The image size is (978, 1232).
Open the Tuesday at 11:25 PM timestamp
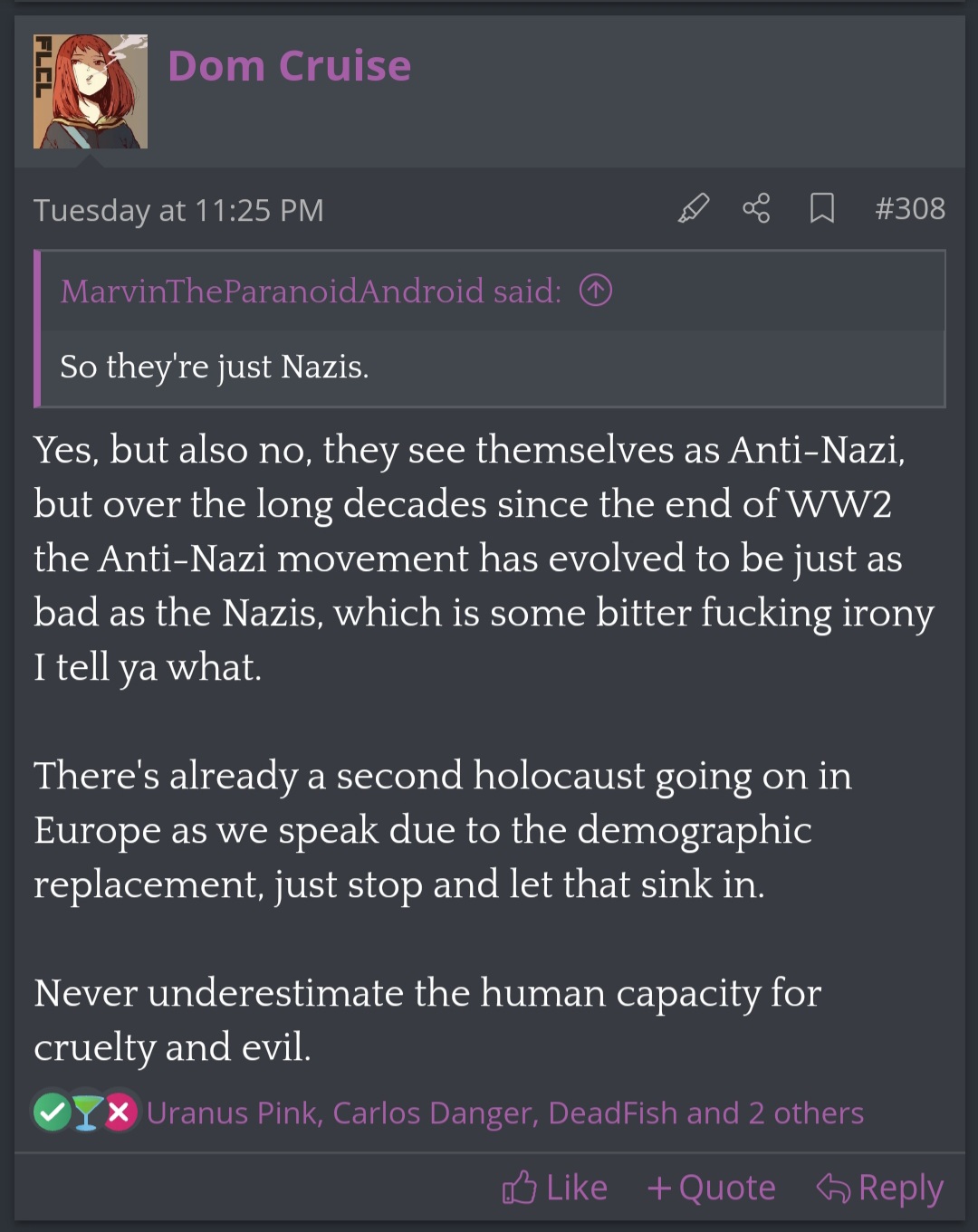click(x=178, y=210)
